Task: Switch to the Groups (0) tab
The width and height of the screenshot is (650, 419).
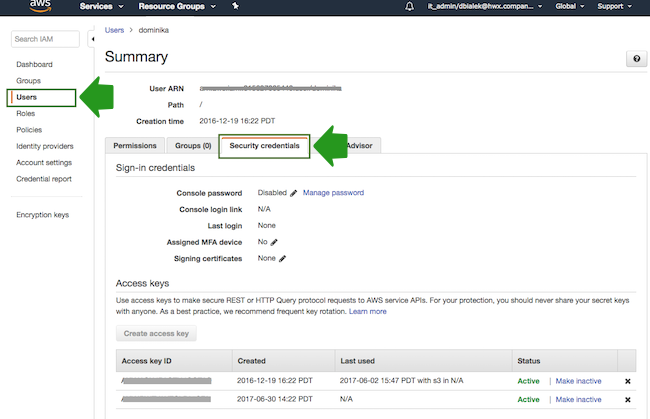Action: tap(193, 146)
